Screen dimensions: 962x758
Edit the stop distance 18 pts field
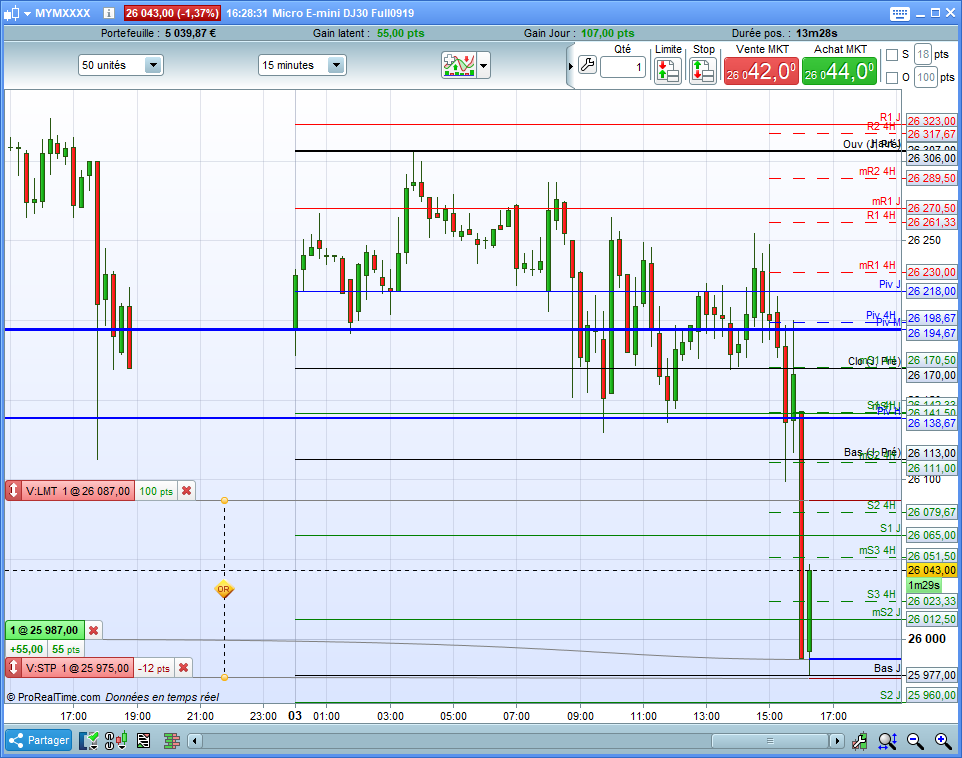[923, 55]
